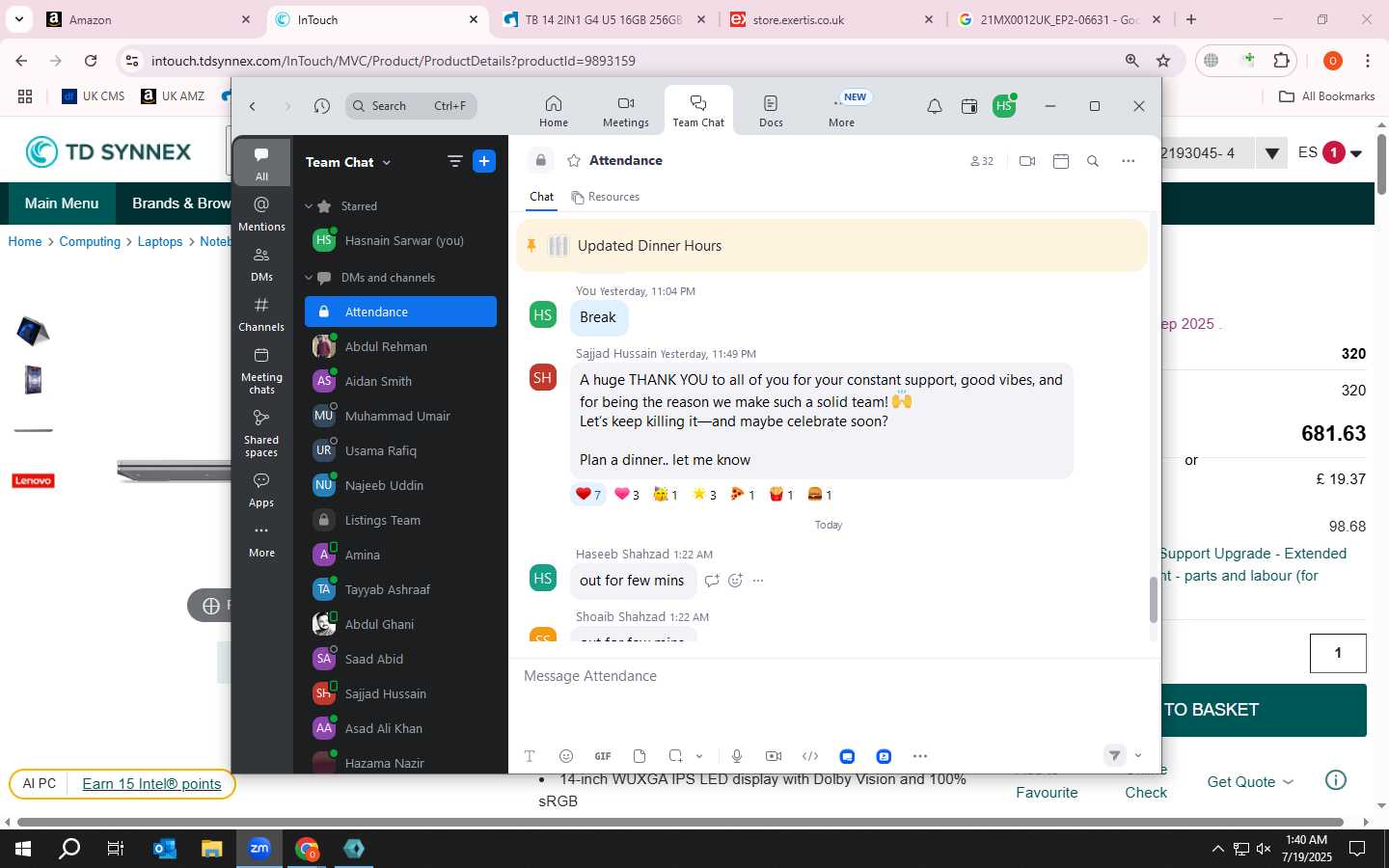Open the Meetings tab in Zoom

click(626, 111)
